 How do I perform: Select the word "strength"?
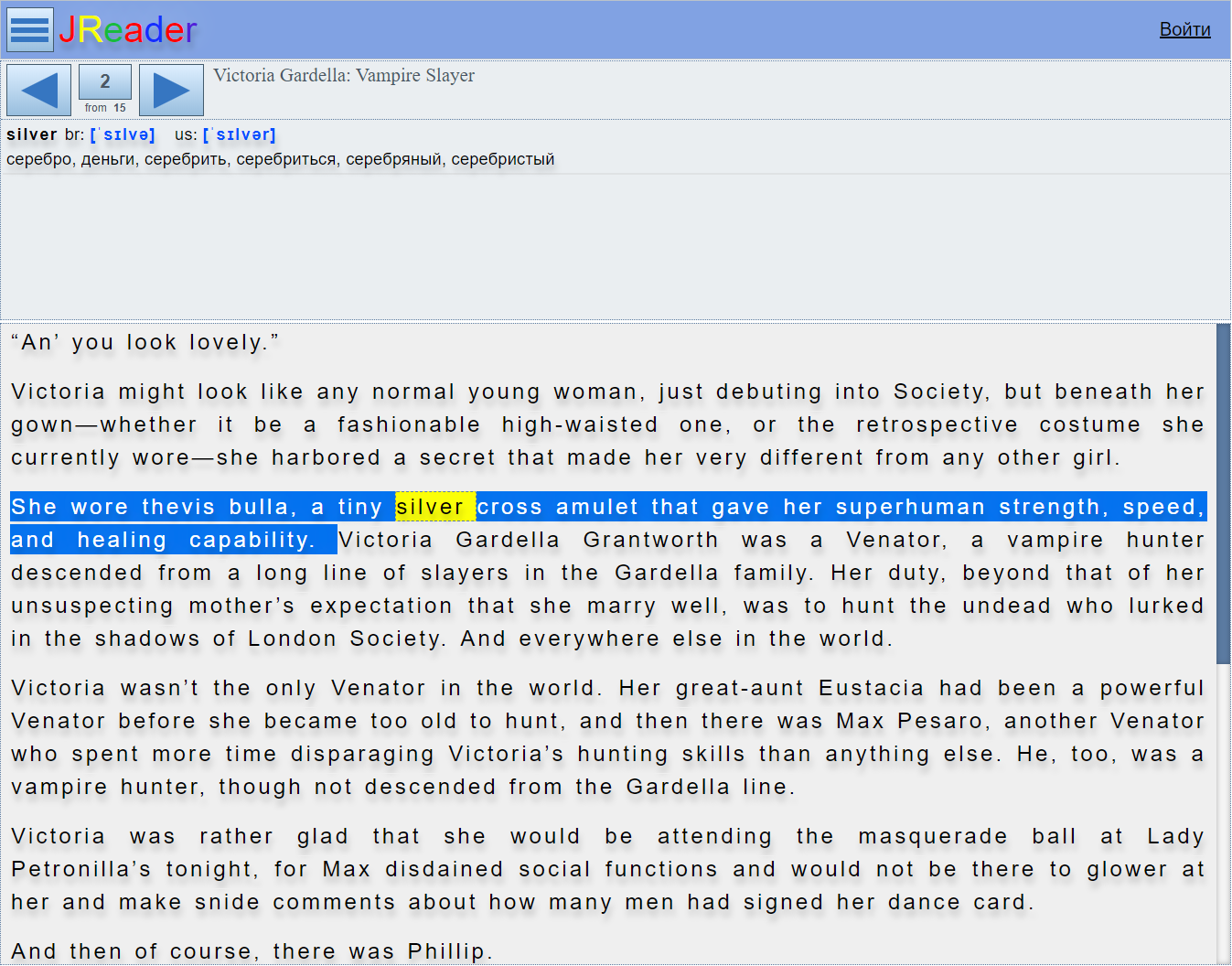(1050, 507)
